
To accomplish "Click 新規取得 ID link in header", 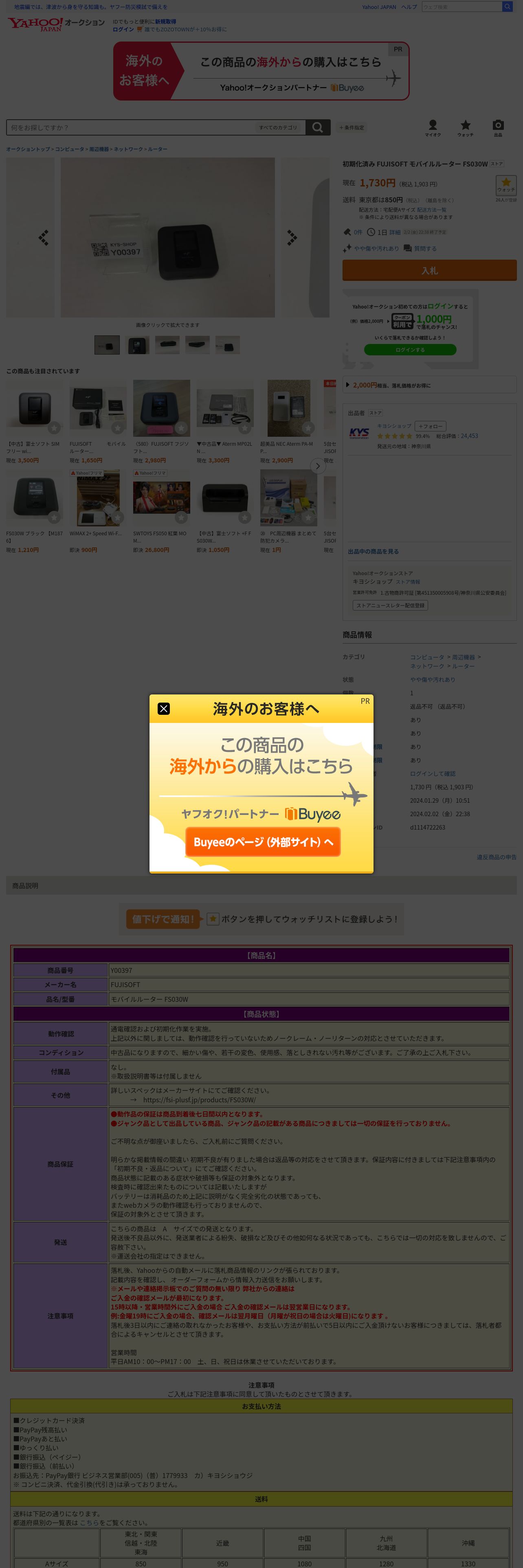I will pyautogui.click(x=165, y=21).
